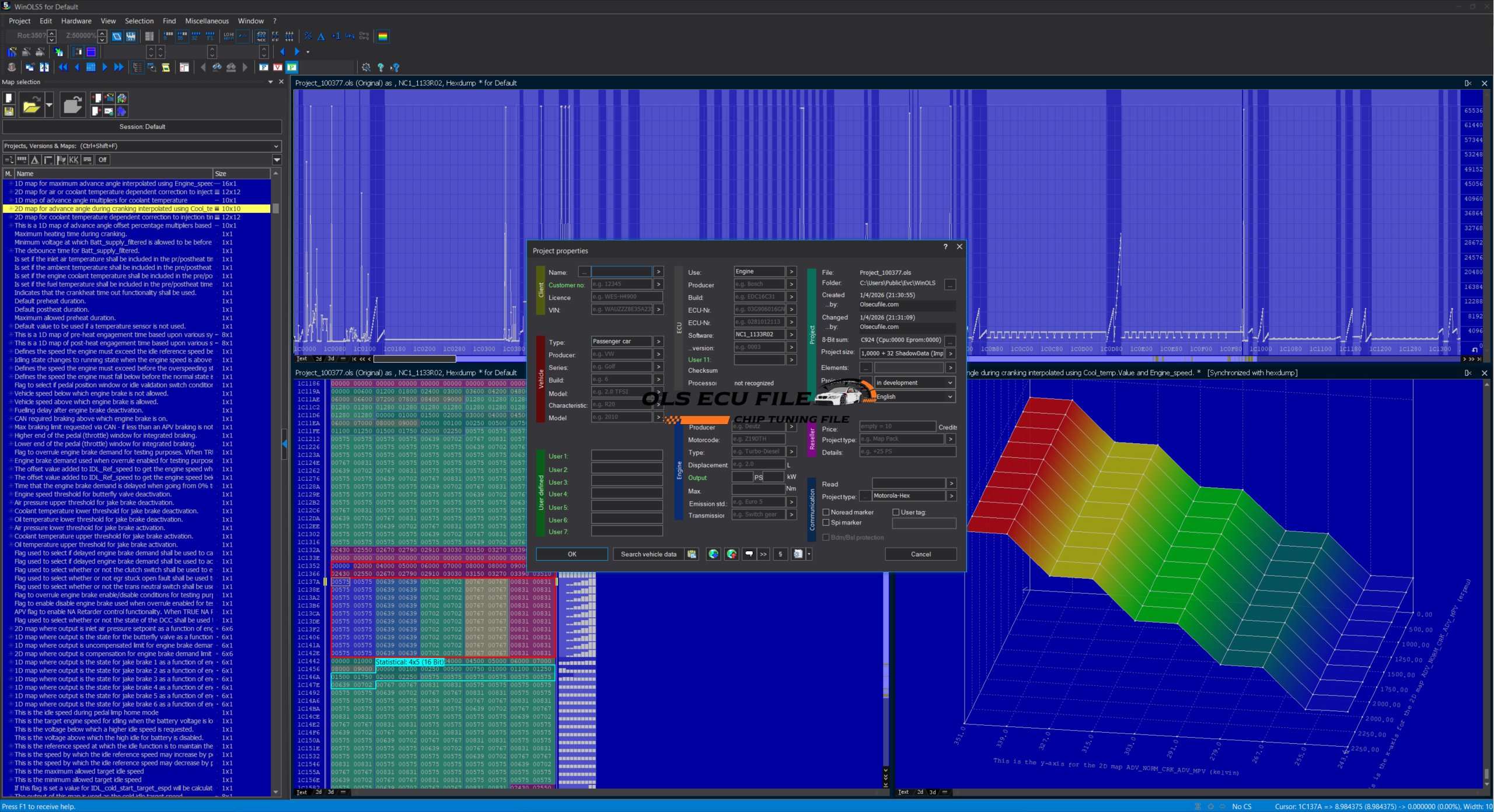Click the green P toolbar icon
This screenshot has width=1494, height=812.
pyautogui.click(x=292, y=67)
